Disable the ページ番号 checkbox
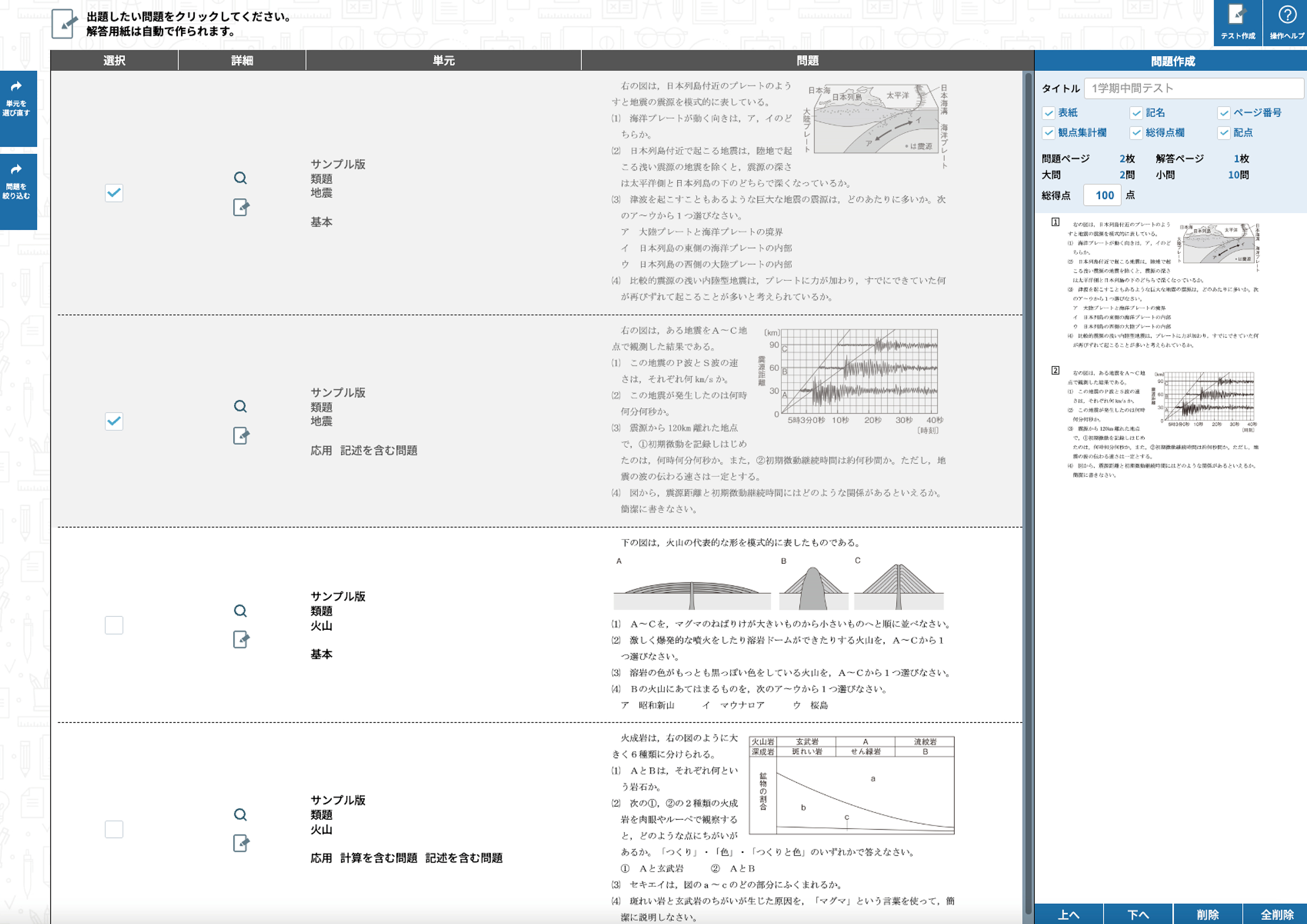1307x924 pixels. (x=1224, y=113)
